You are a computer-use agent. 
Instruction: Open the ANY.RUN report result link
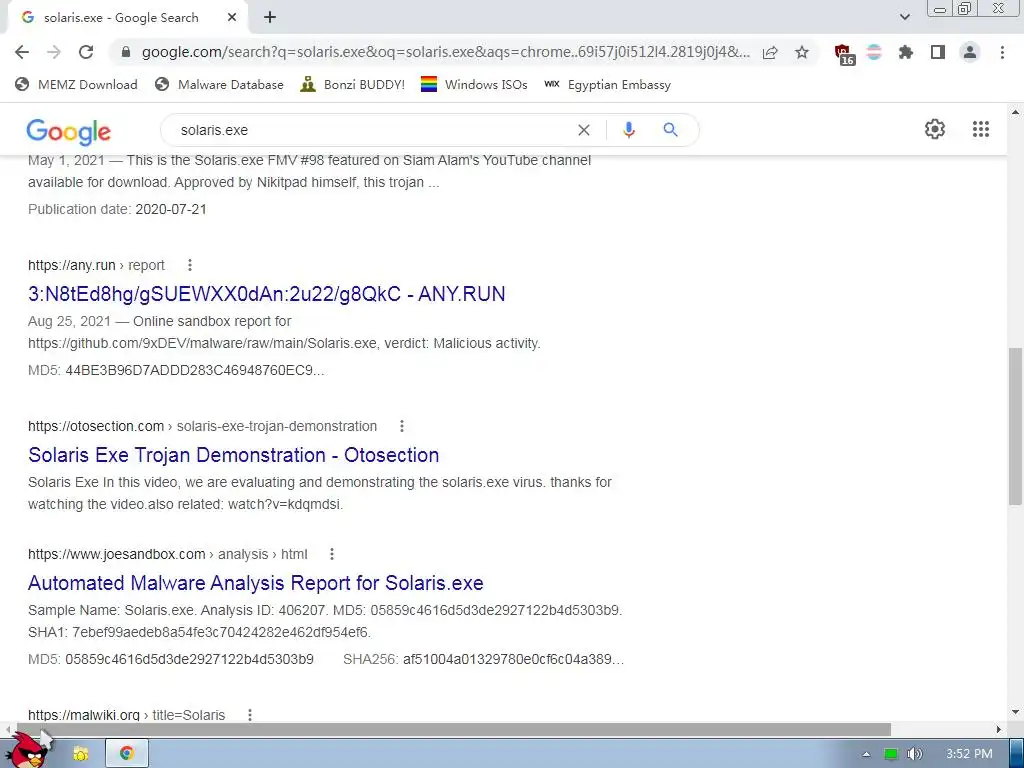coord(266,294)
